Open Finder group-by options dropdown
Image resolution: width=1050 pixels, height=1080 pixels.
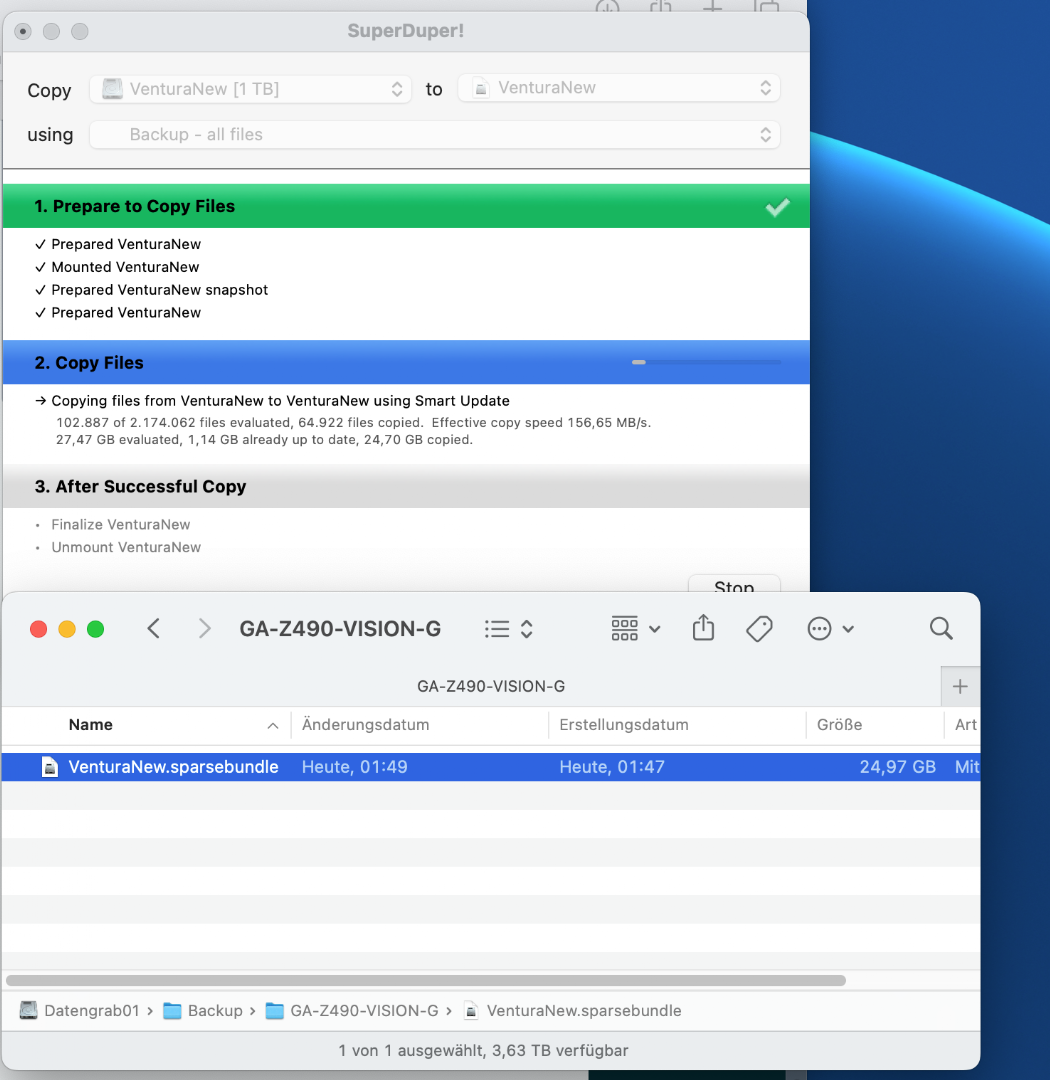[635, 628]
